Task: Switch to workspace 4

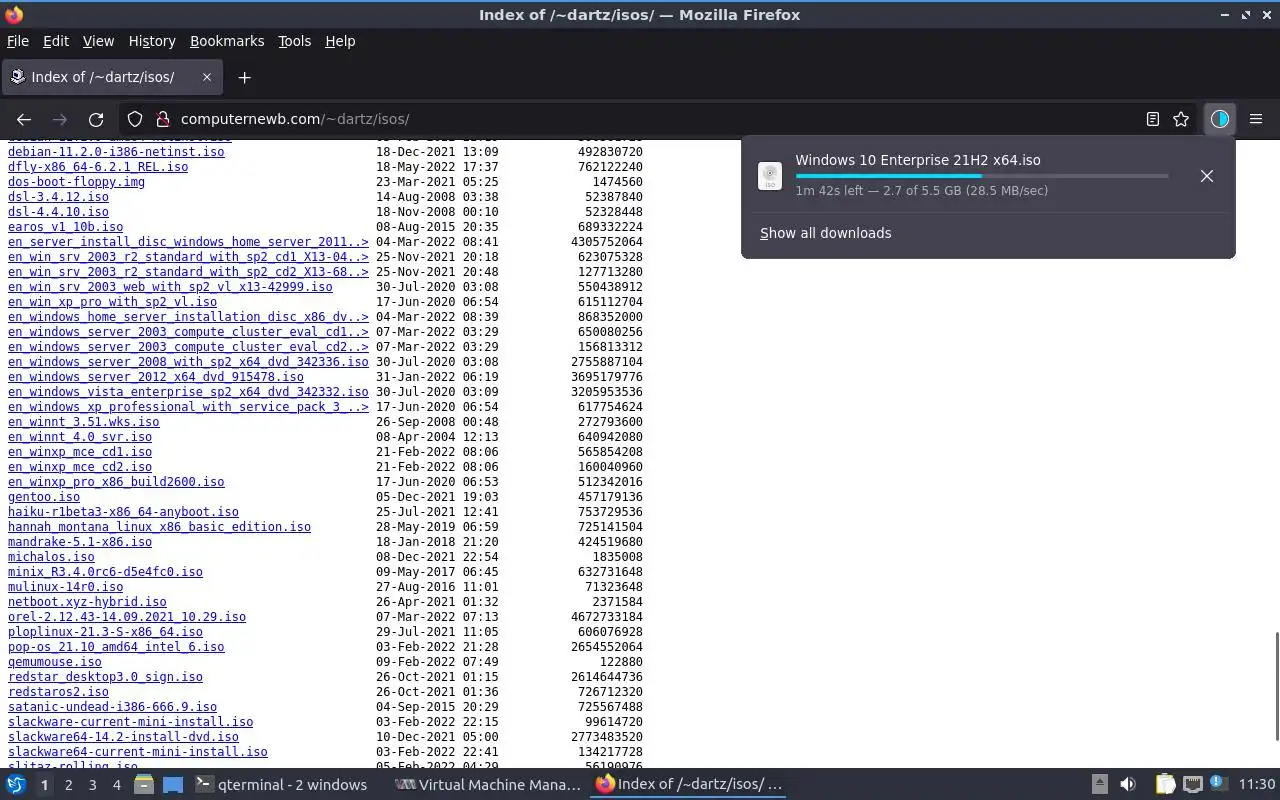Action: [x=116, y=785]
